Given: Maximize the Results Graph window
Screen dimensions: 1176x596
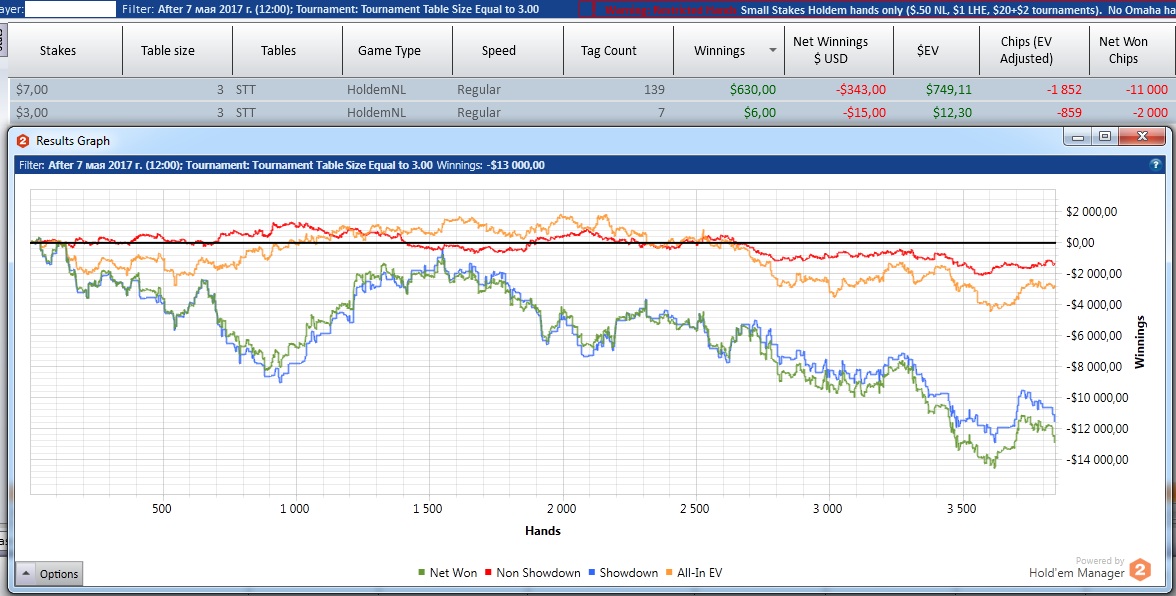Looking at the screenshot, I should (1105, 136).
